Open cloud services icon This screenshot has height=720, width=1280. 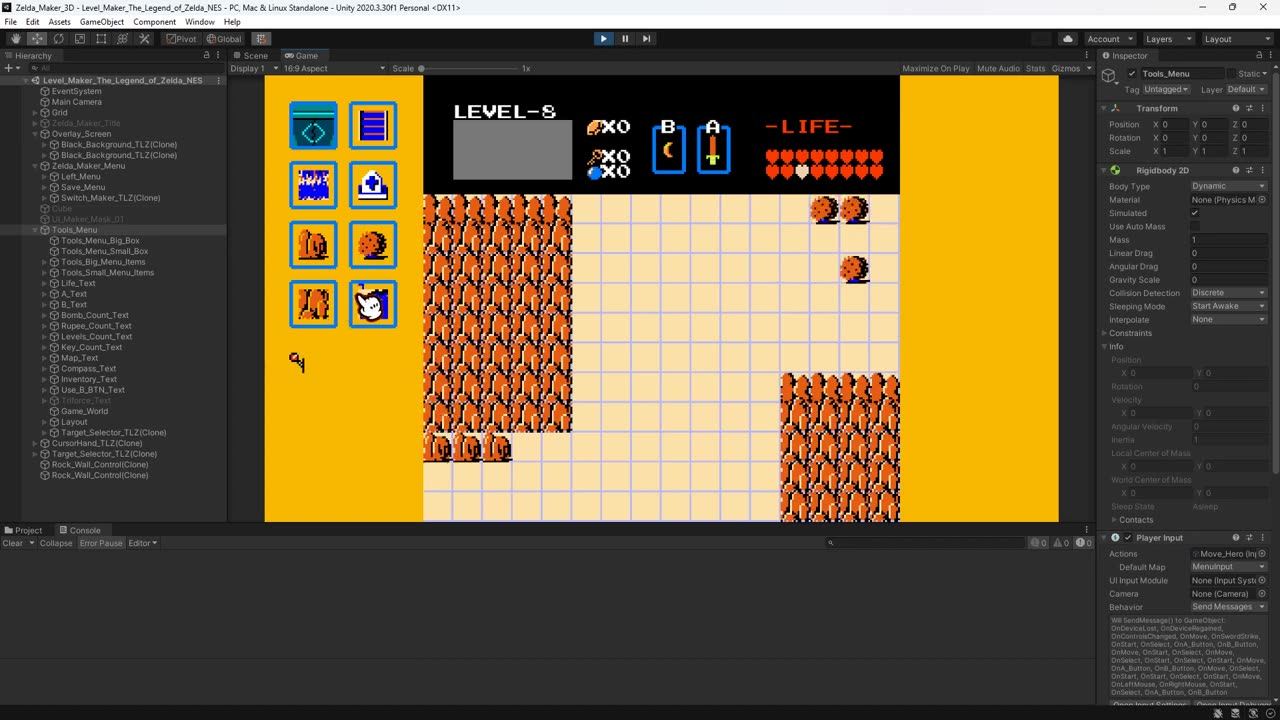pos(1068,39)
